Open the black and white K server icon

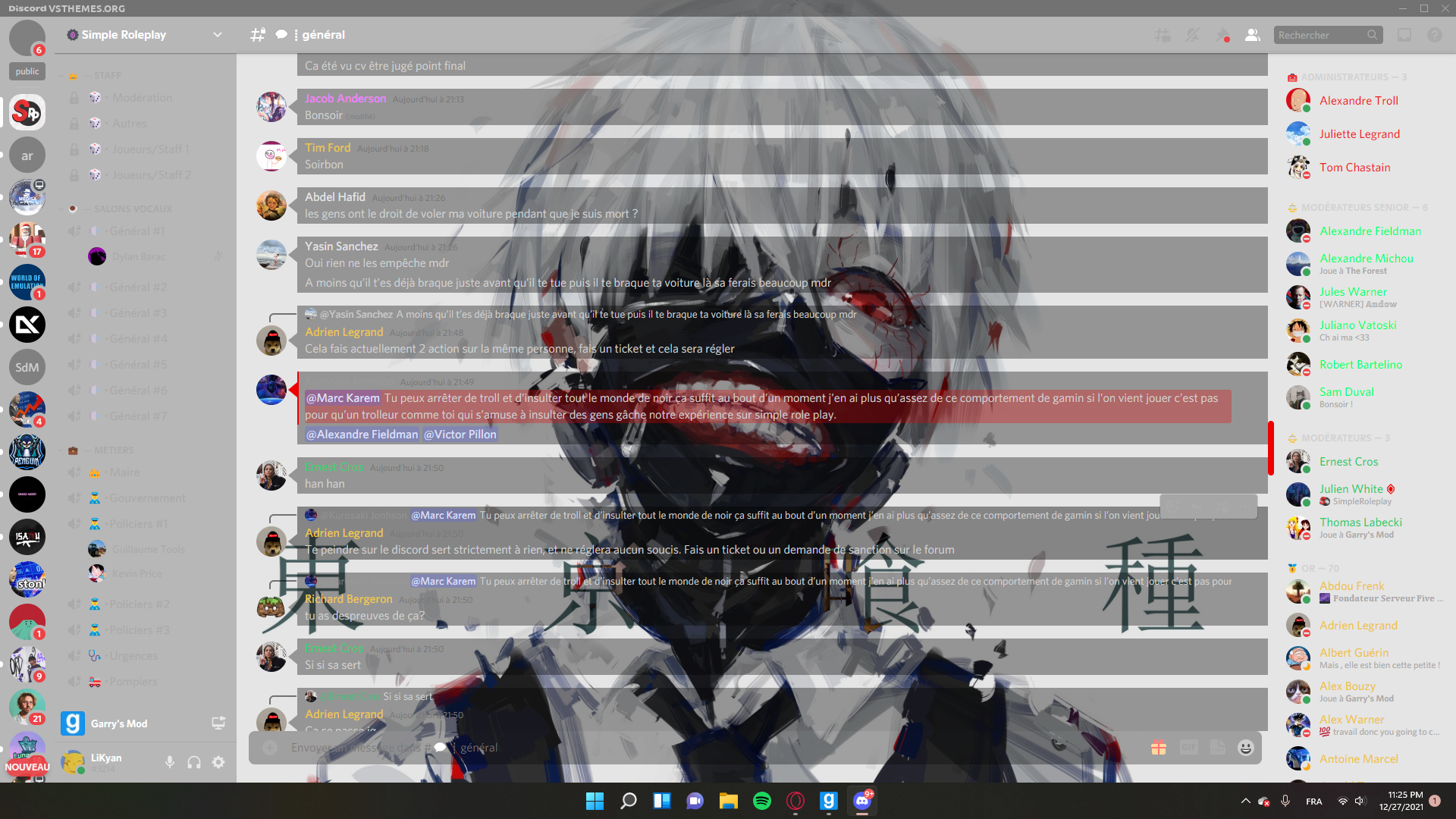pos(27,325)
